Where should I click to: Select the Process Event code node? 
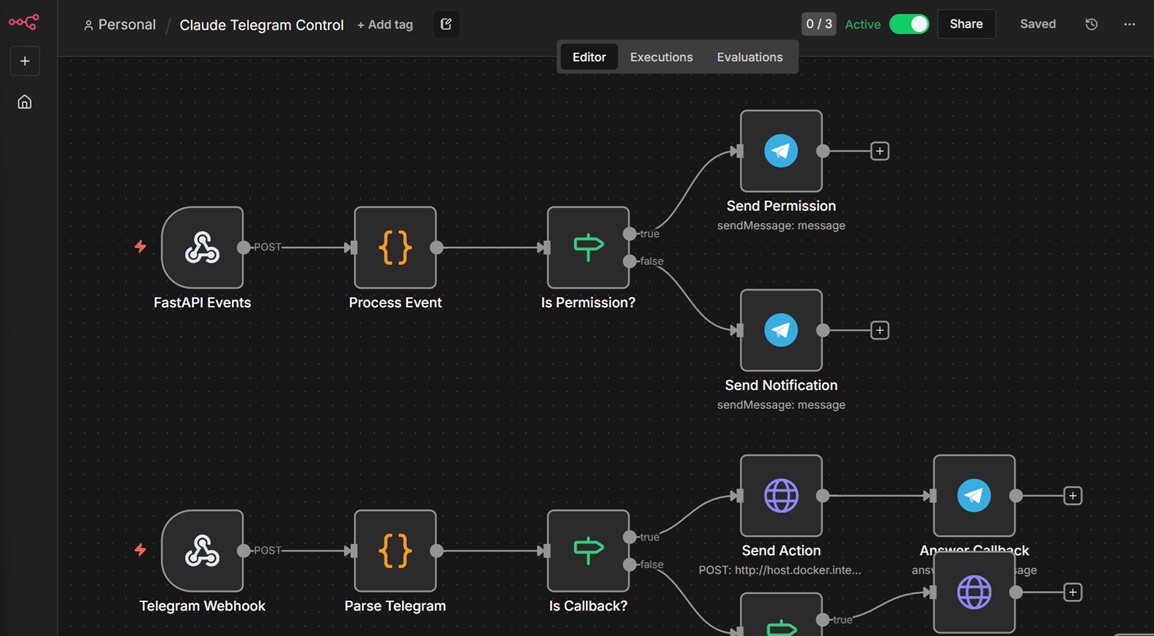point(395,248)
